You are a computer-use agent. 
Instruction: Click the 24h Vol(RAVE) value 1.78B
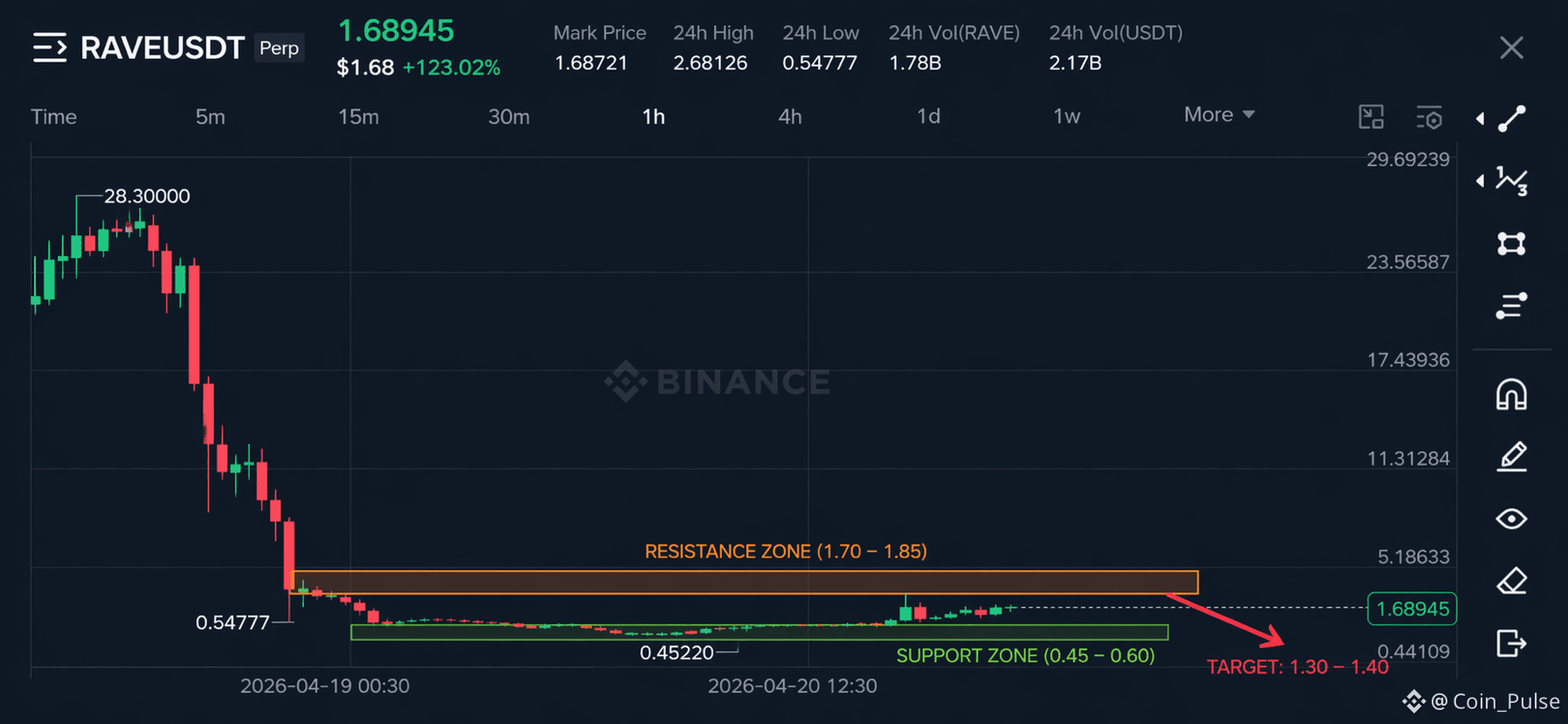click(915, 63)
